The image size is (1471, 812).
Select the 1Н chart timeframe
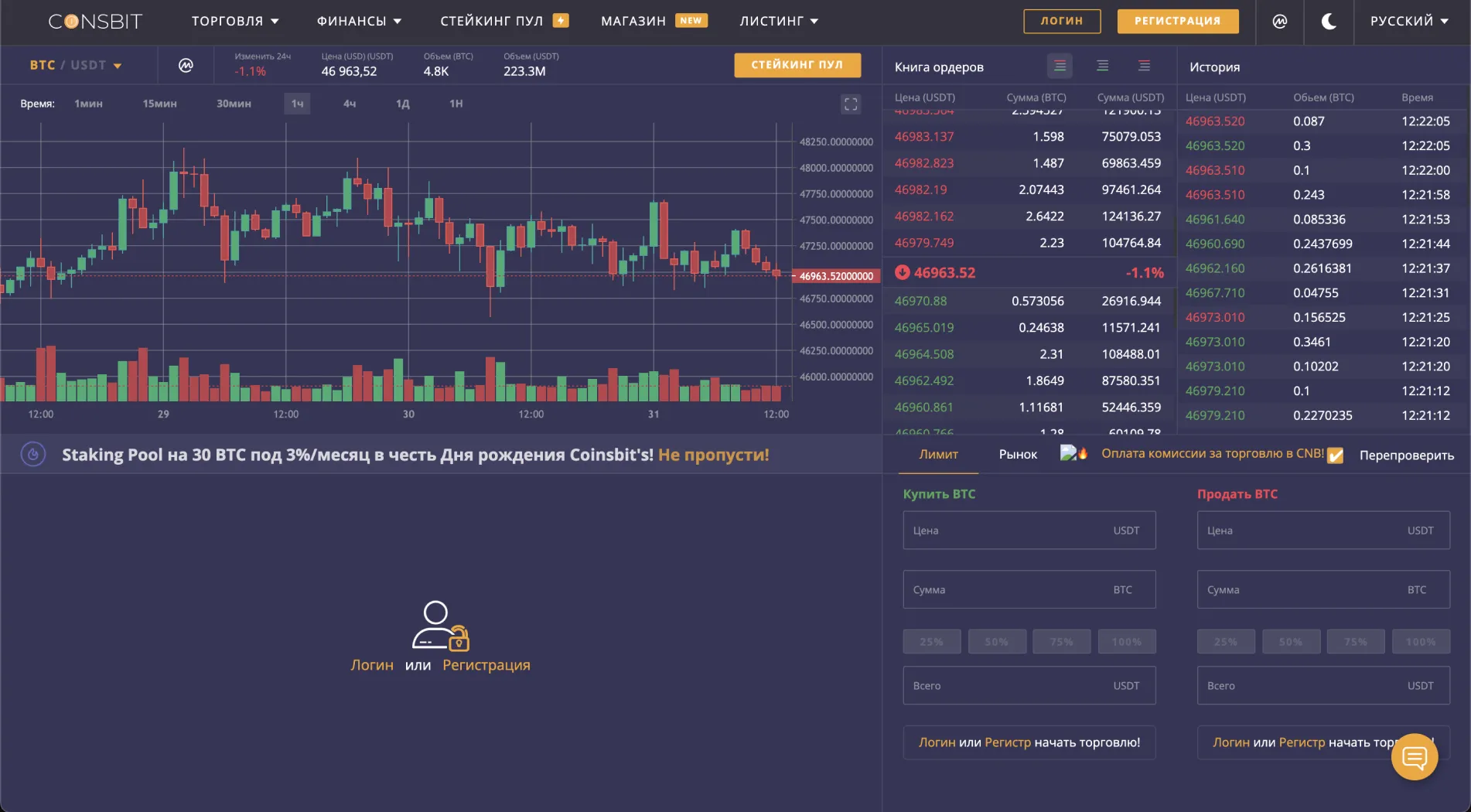(456, 104)
